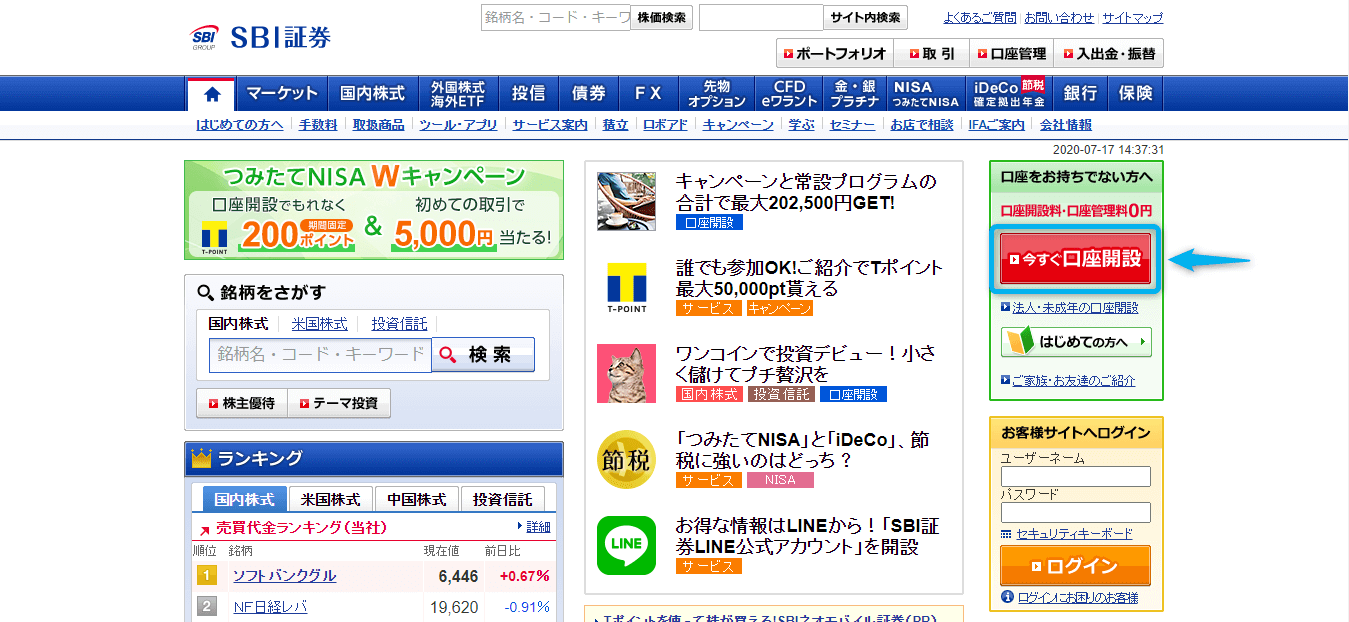Select the 米国株式 ranking tab
The image size is (1349, 622).
coord(330,499)
